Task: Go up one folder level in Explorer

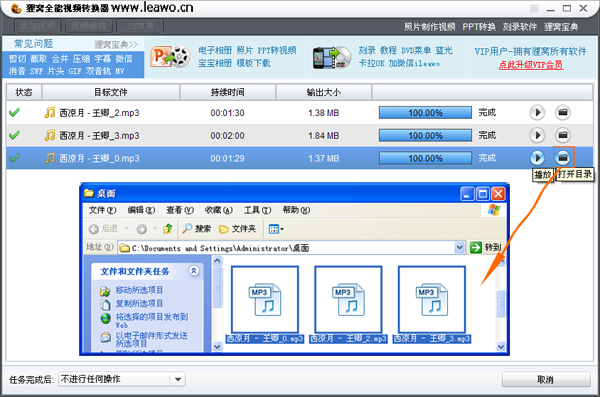Action: 168,229
